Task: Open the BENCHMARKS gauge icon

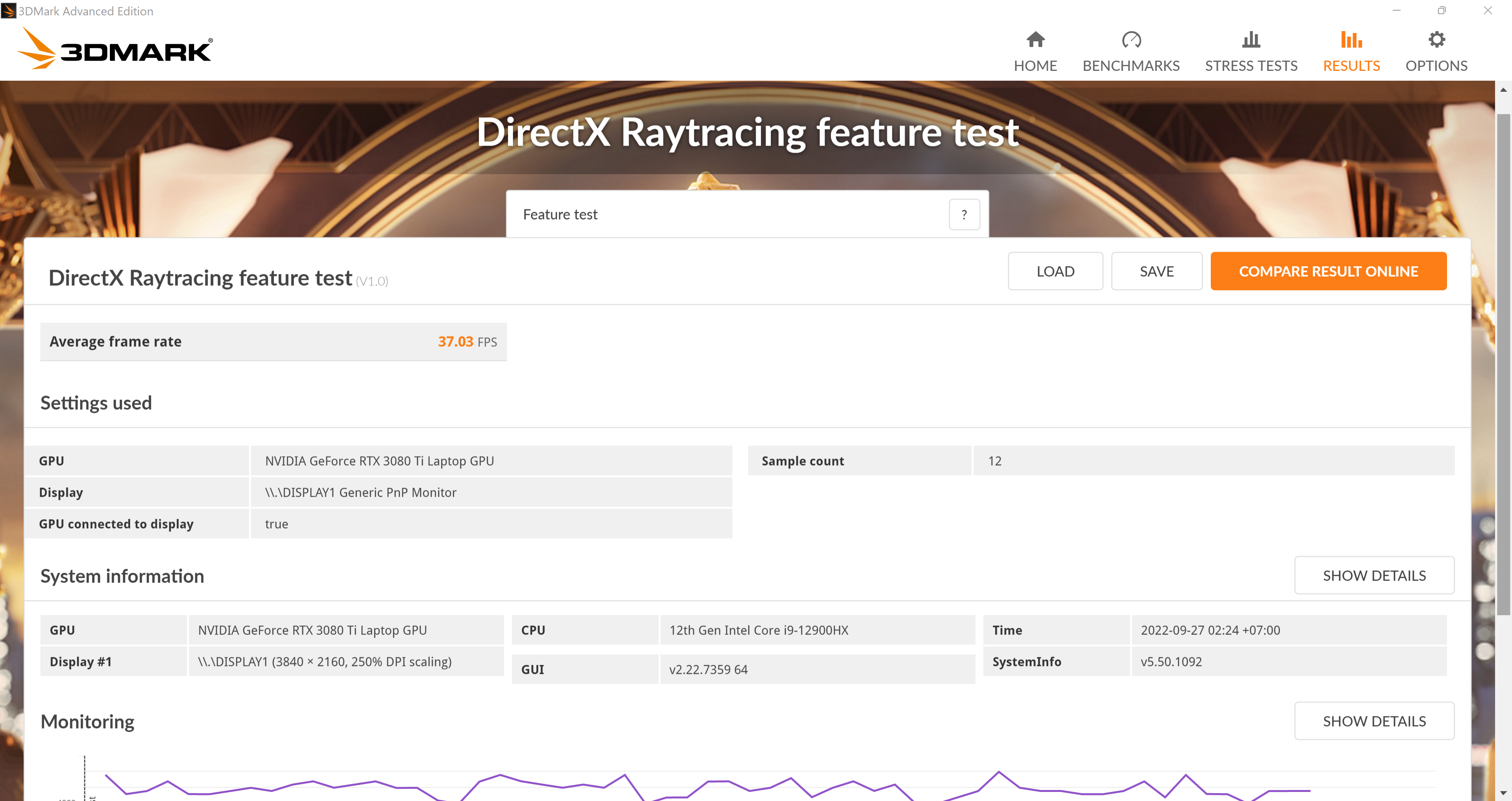Action: tap(1131, 39)
